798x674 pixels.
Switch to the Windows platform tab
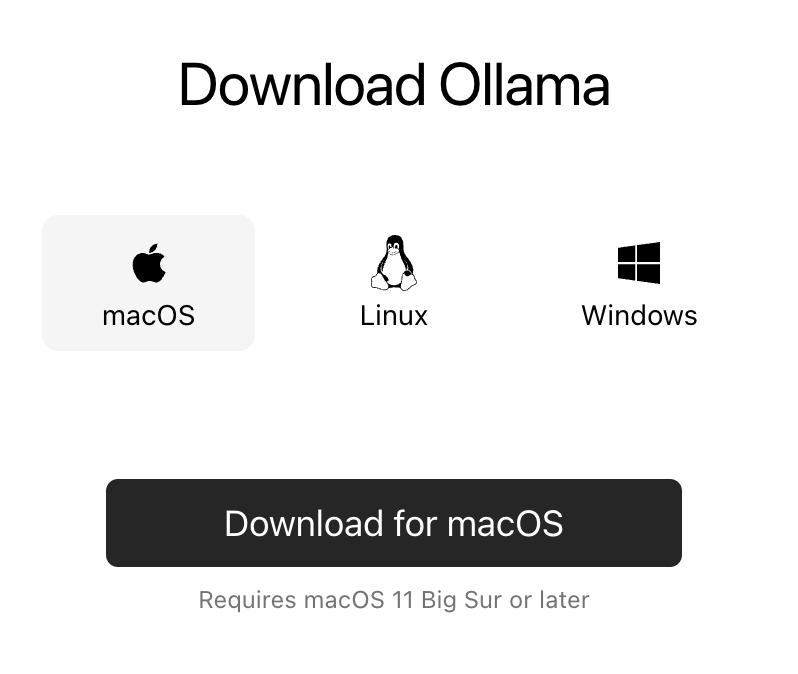point(639,283)
